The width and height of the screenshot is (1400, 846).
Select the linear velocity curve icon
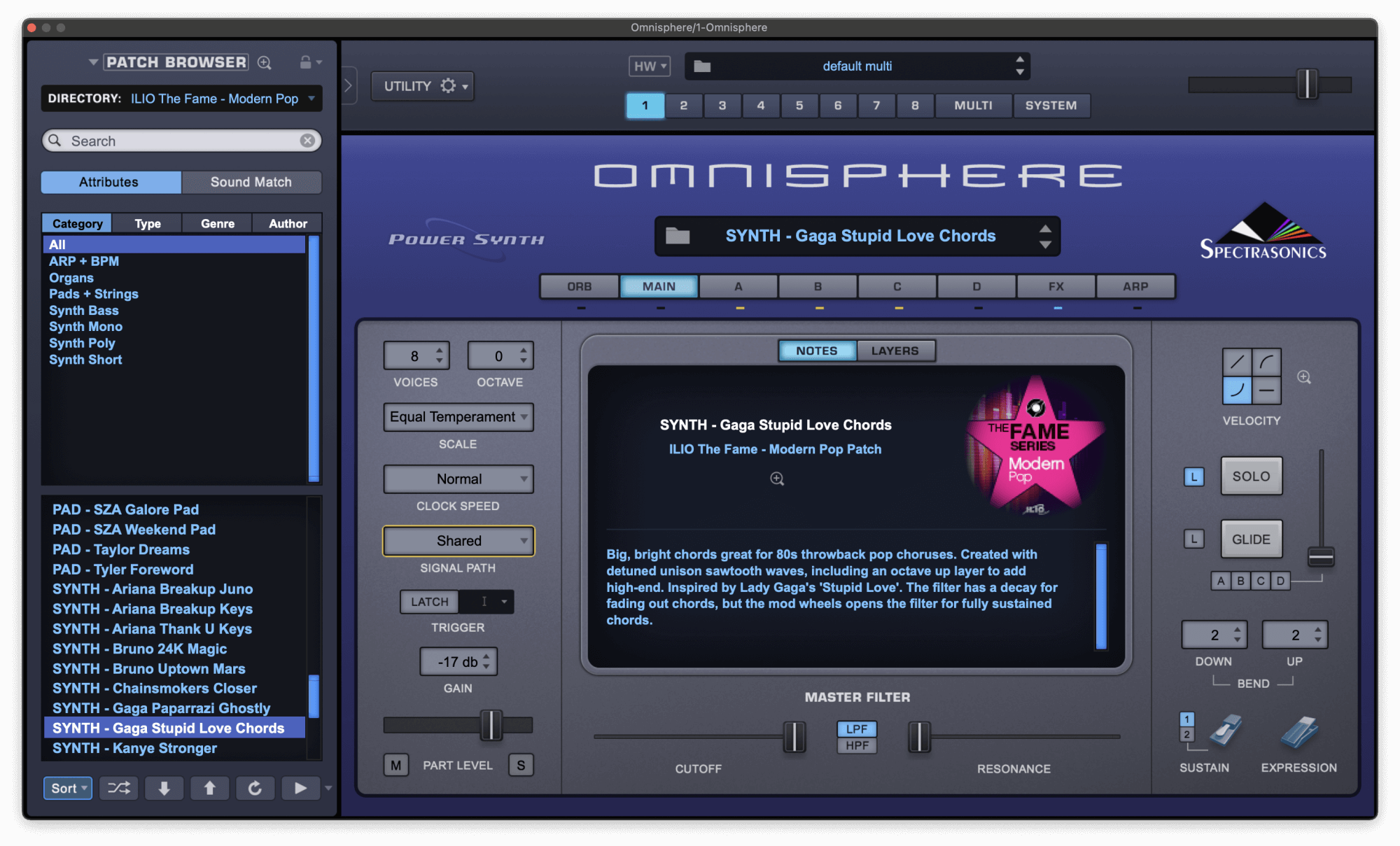[x=1237, y=362]
